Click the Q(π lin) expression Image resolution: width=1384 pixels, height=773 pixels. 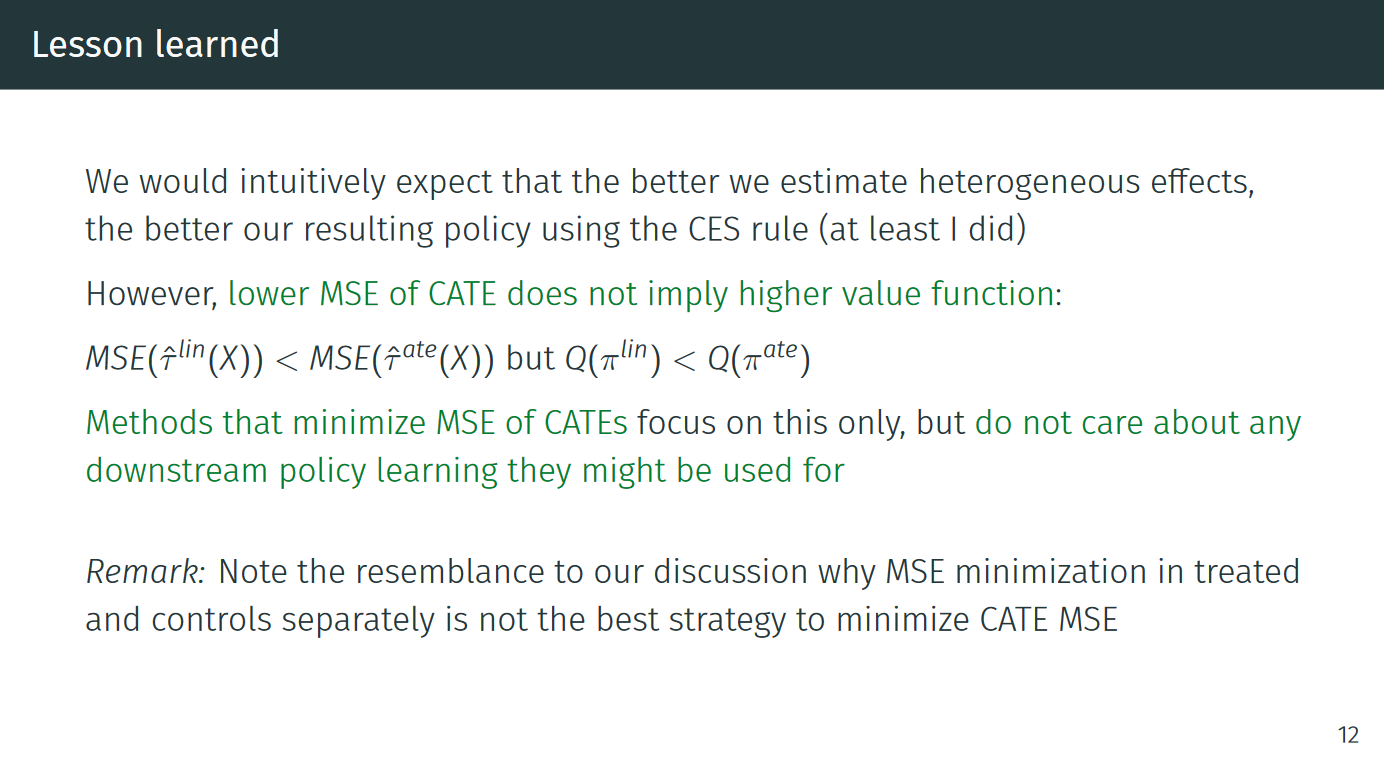pyautogui.click(x=613, y=359)
